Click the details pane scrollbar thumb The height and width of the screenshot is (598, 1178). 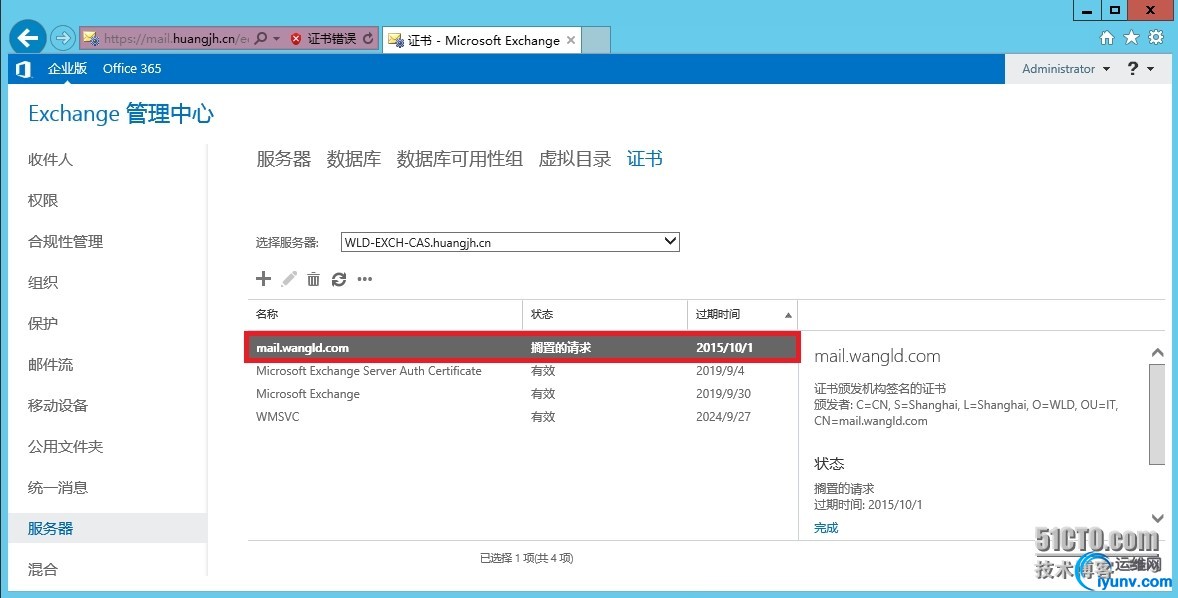(1157, 414)
